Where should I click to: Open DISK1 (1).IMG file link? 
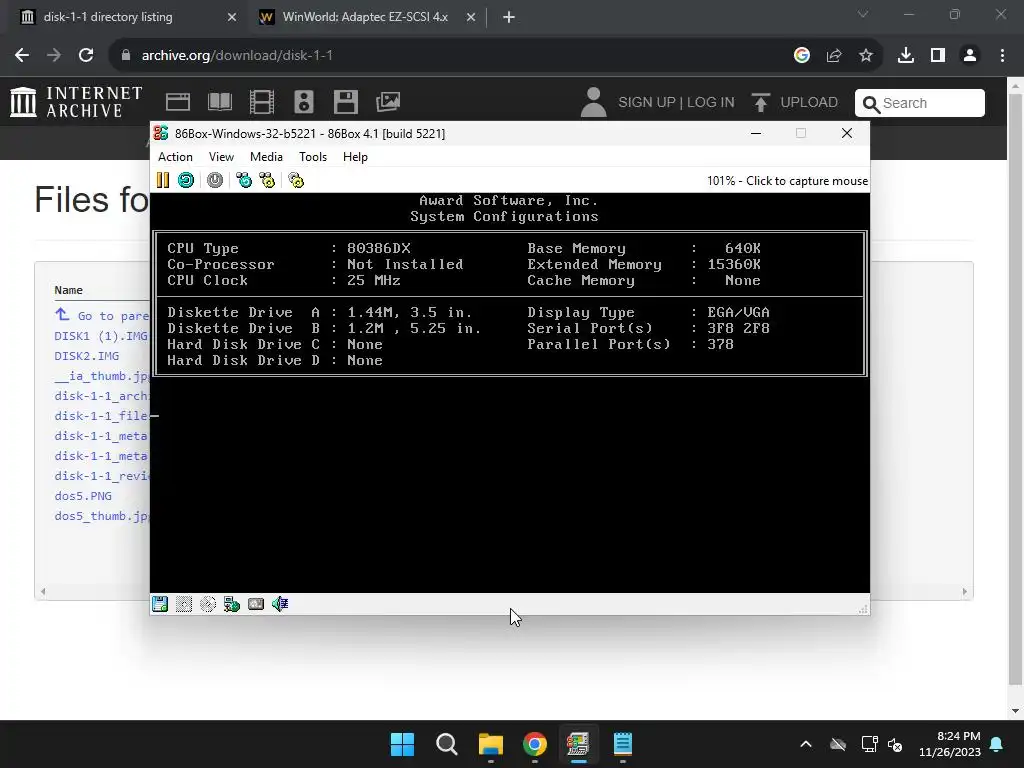(x=101, y=336)
